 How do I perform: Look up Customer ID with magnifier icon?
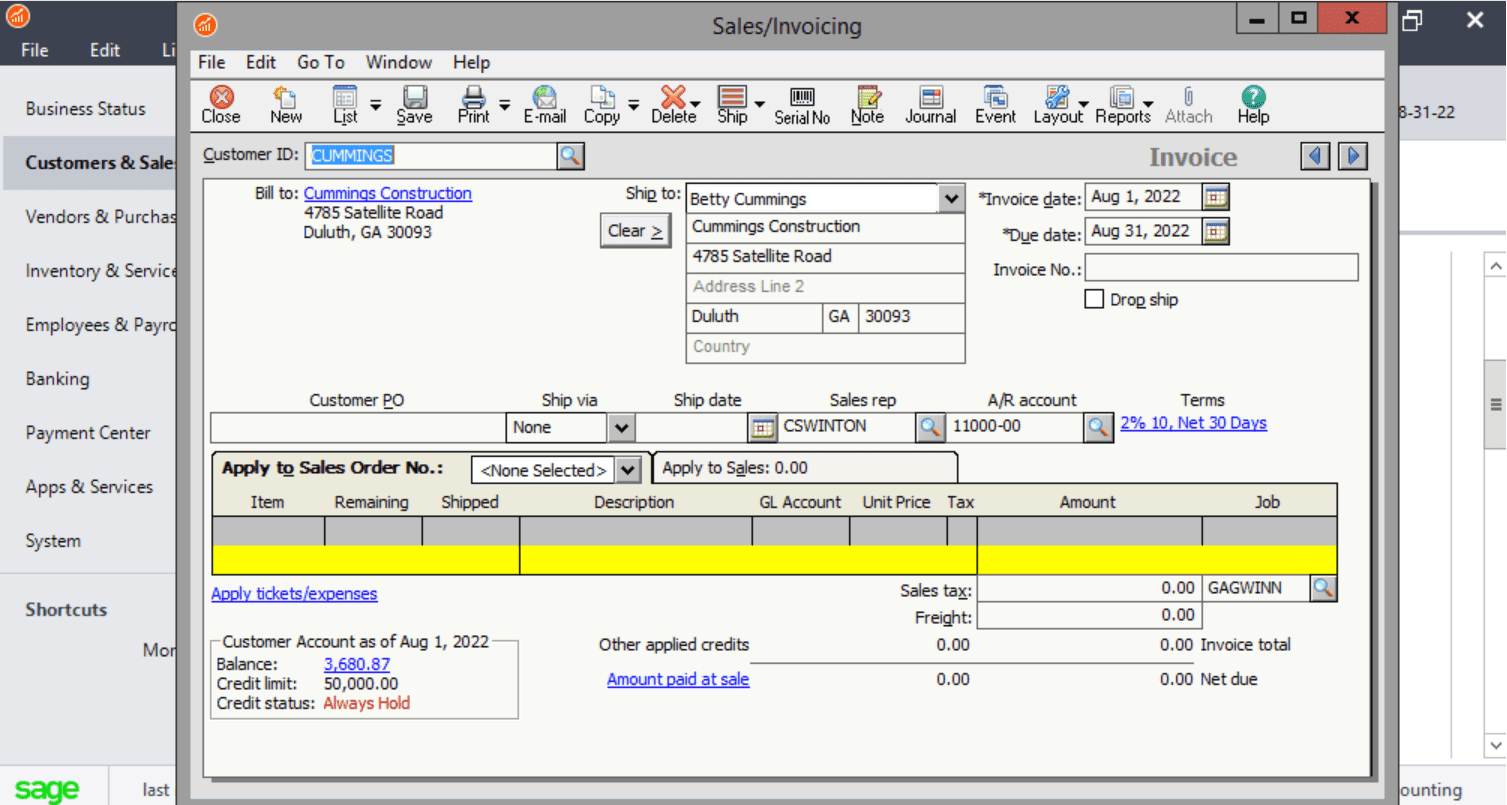tap(570, 156)
